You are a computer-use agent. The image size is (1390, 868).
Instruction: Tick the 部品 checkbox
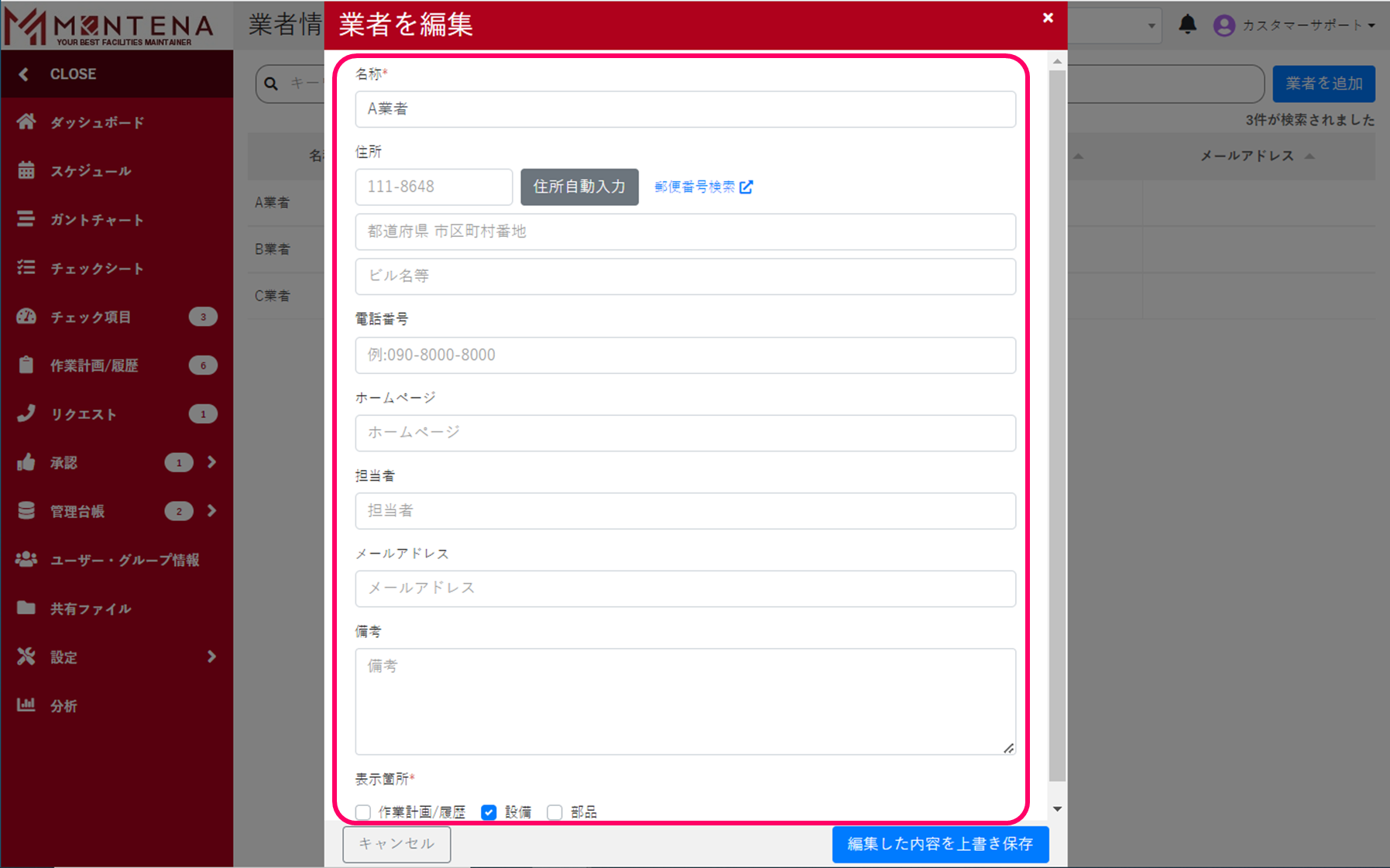(x=554, y=811)
